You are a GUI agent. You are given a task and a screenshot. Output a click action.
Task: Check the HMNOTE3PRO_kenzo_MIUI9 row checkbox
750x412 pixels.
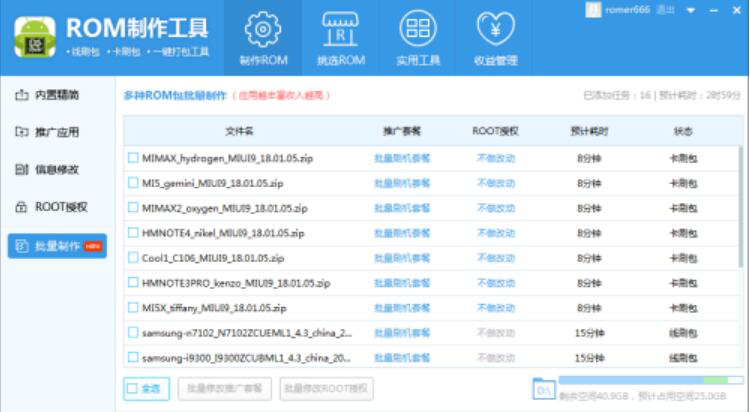click(133, 282)
